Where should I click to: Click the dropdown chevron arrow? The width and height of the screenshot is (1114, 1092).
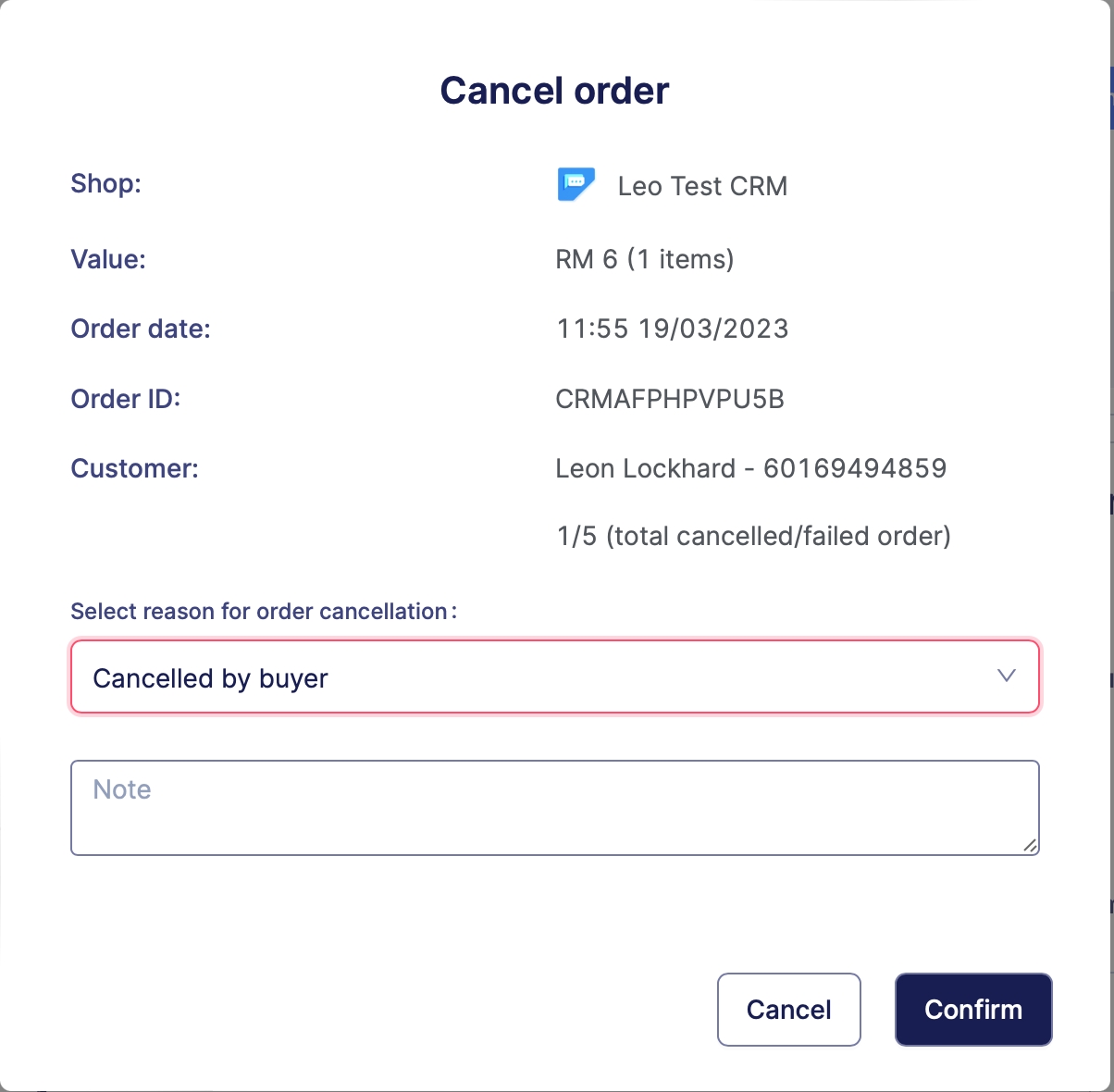pyautogui.click(x=1007, y=676)
